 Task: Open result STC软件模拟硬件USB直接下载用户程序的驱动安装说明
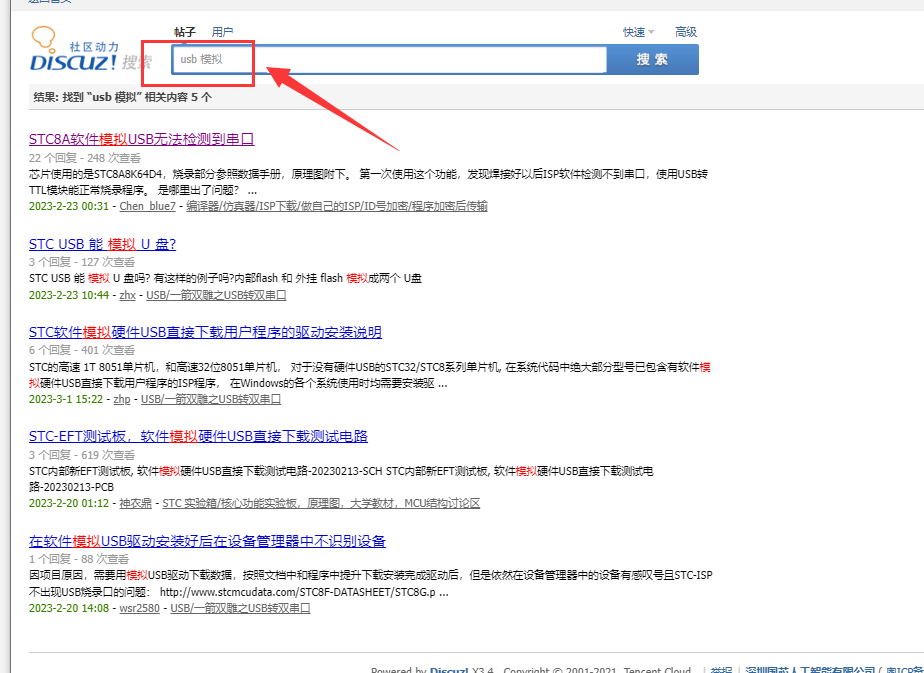205,332
